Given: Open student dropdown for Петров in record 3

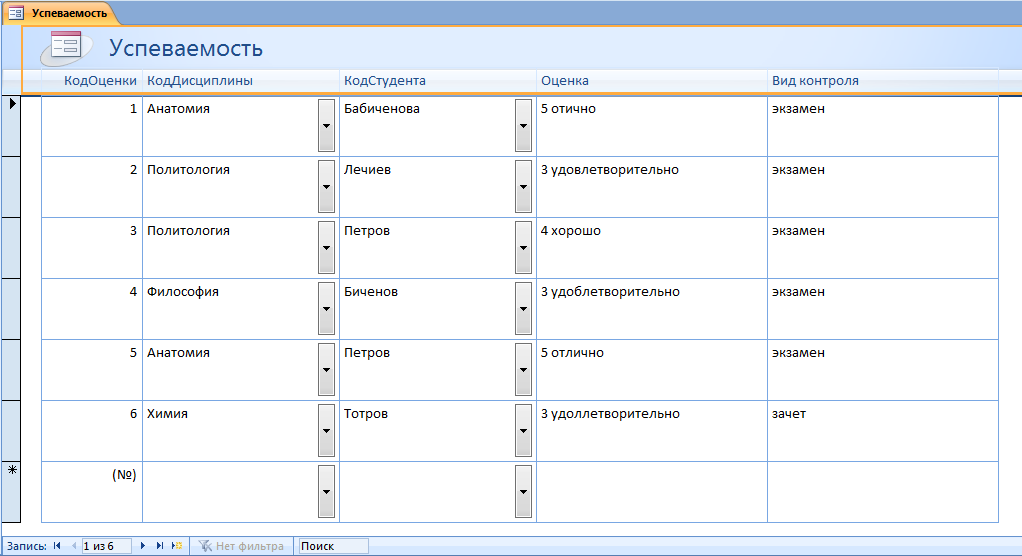Looking at the screenshot, I should coord(523,248).
